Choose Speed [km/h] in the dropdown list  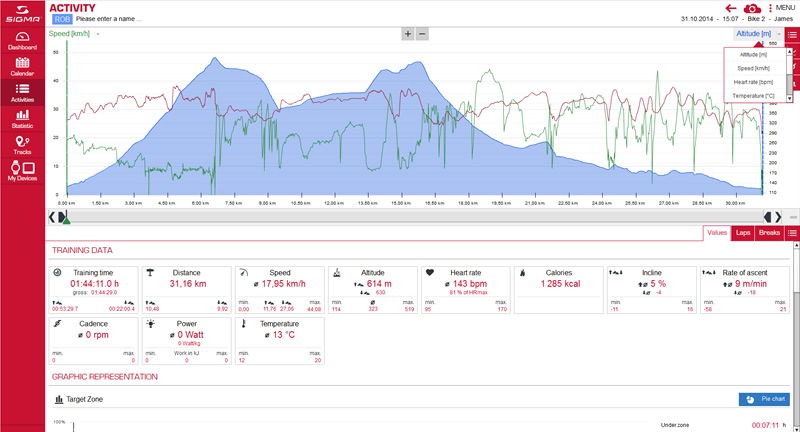753,68
